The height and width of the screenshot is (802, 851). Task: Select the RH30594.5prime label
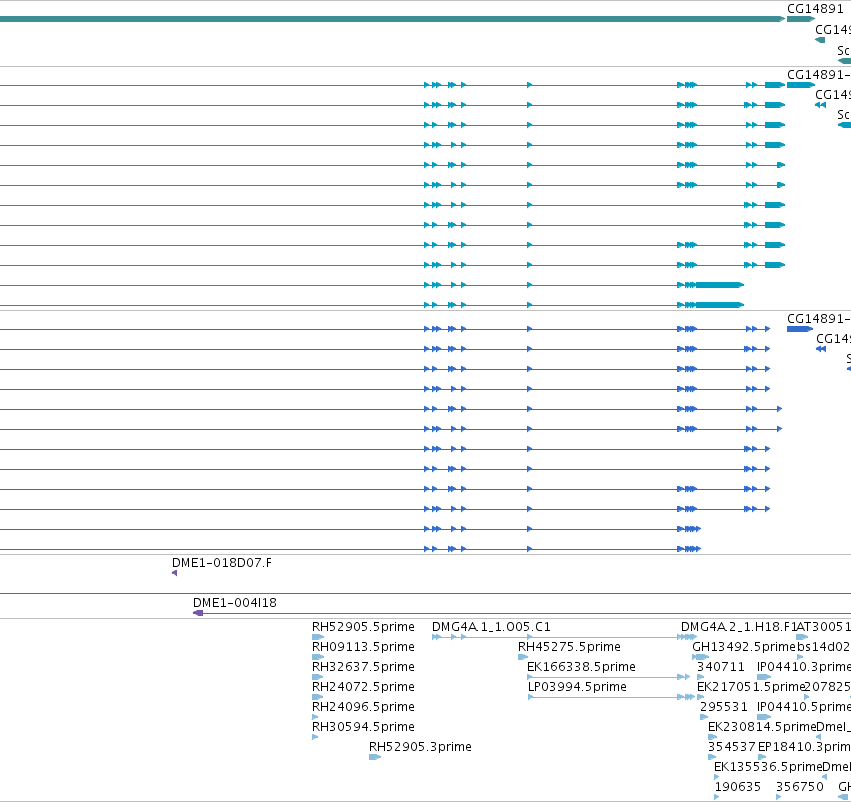pyautogui.click(x=363, y=727)
